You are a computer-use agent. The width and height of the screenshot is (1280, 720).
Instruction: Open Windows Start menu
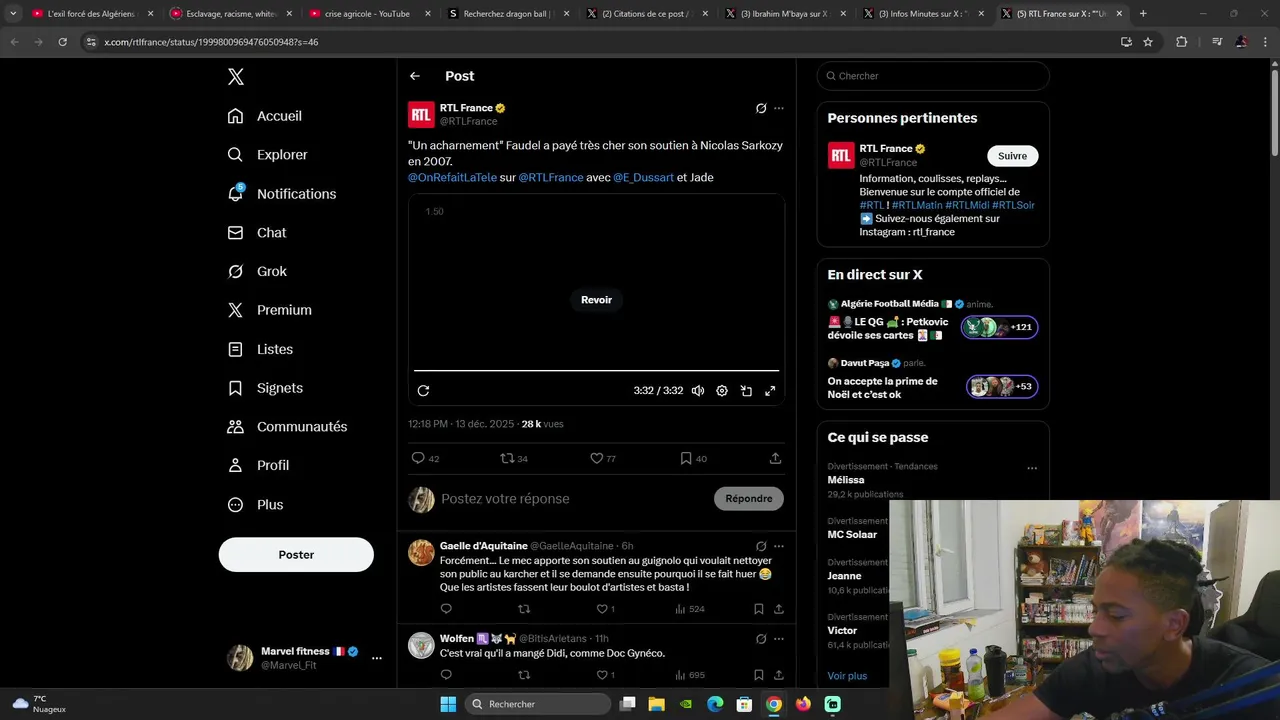point(448,704)
